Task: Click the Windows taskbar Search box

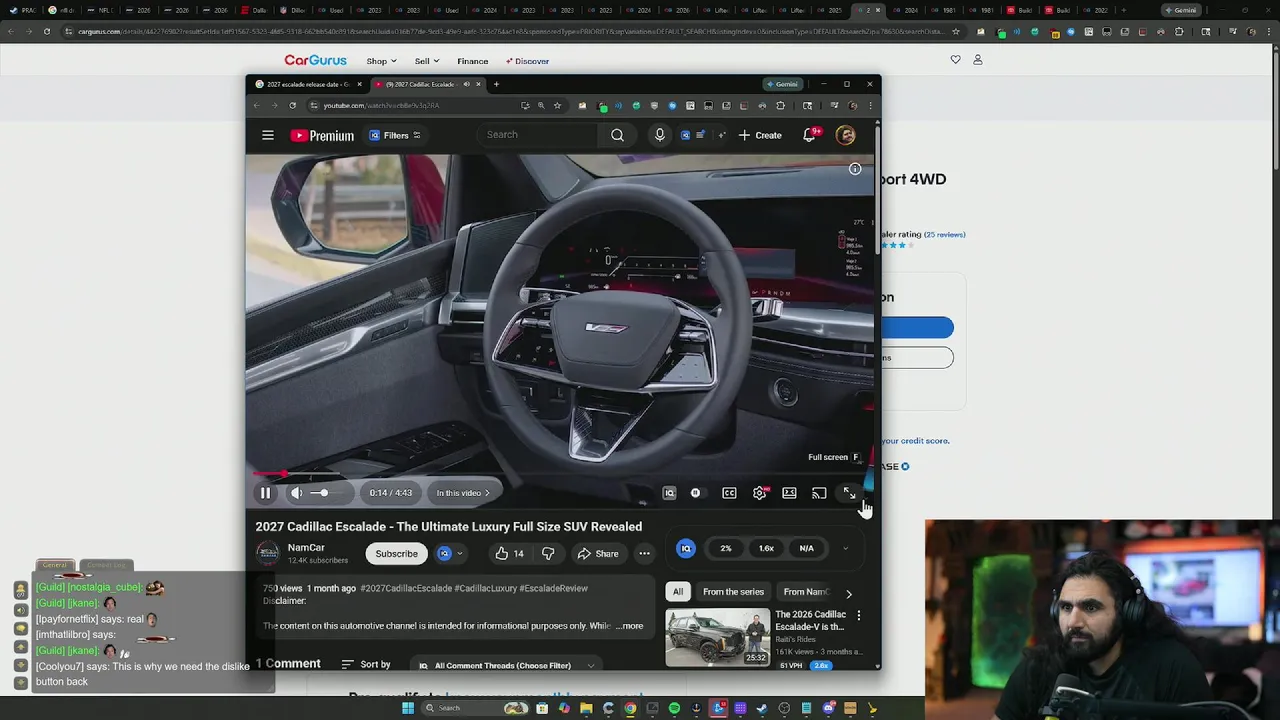Action: tap(475, 708)
